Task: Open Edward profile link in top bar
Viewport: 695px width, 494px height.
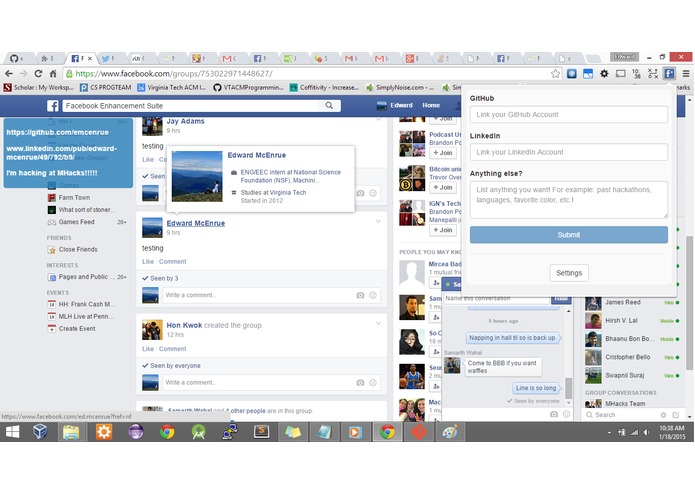Action: click(394, 105)
